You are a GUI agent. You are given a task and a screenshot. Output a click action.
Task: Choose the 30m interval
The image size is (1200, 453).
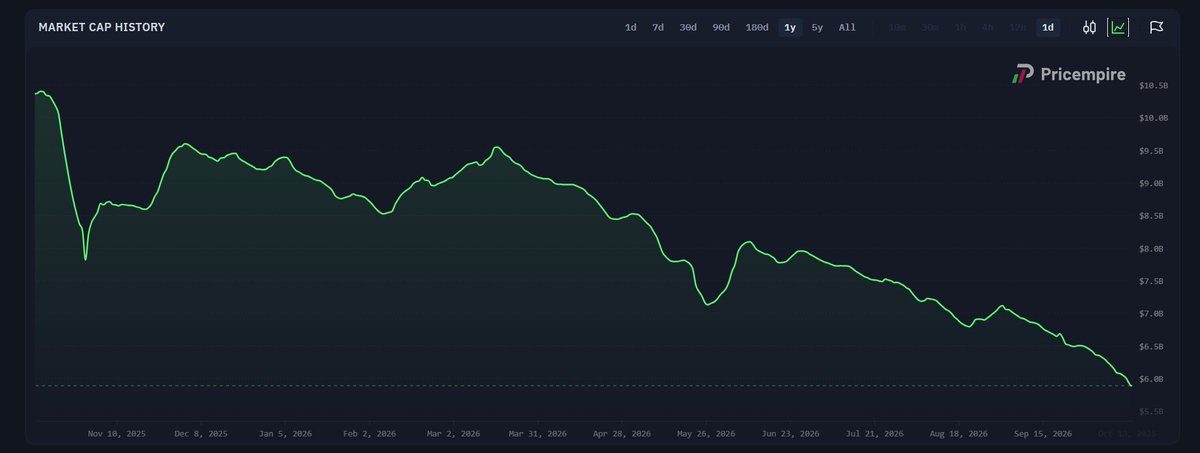pyautogui.click(x=930, y=27)
